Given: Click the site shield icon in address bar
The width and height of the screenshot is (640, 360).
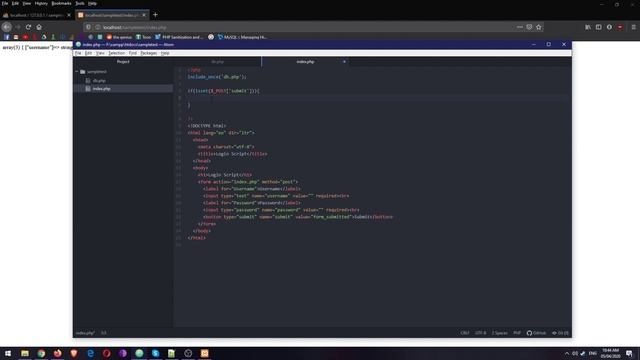Looking at the screenshot, I should point(89,27).
